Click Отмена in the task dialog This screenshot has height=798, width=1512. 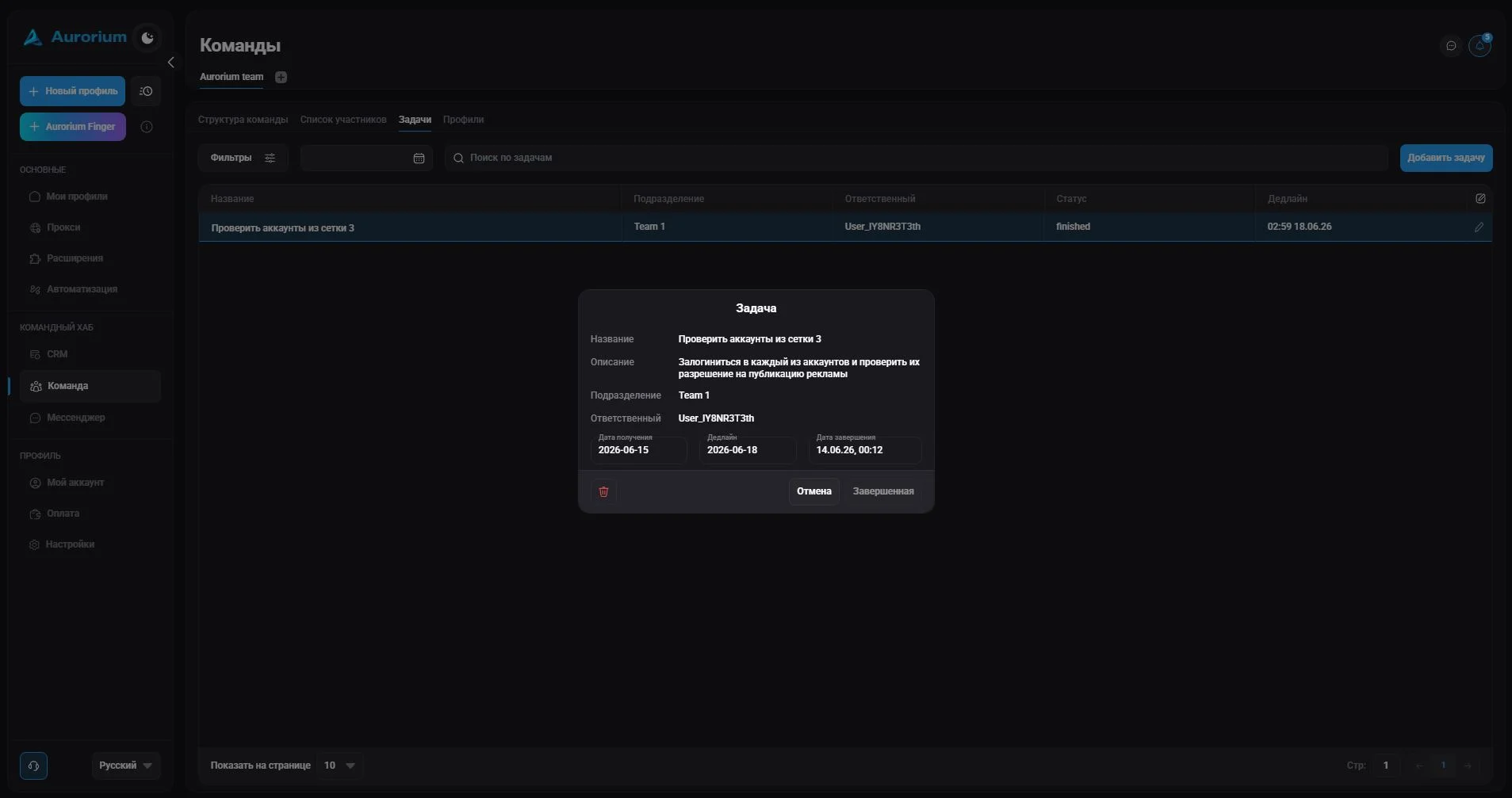click(813, 491)
